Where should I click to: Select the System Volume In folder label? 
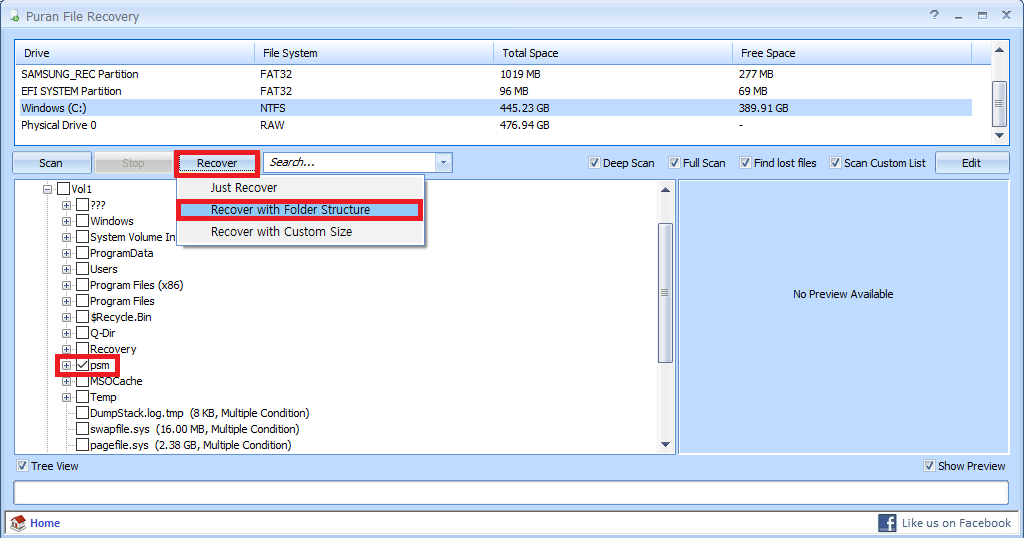tap(133, 237)
